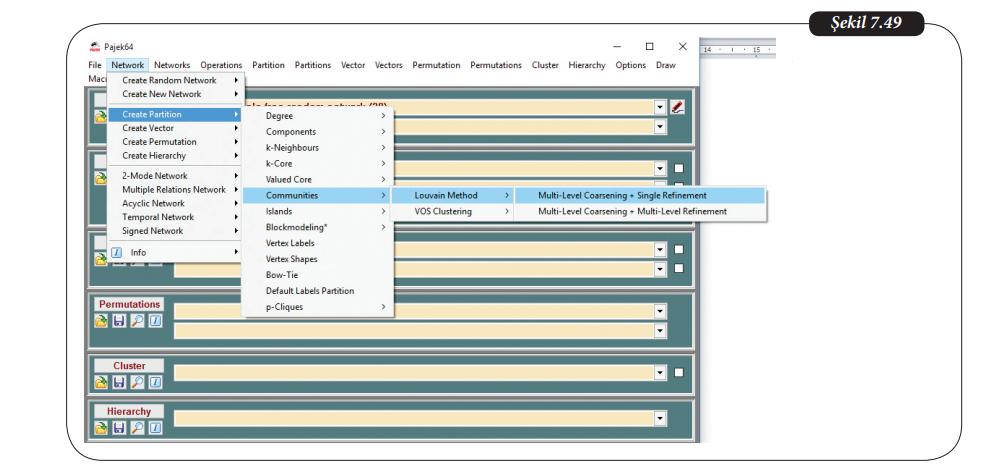
Task: Choose Multi-Level Coarsening + Single Refinement
Action: point(621,196)
